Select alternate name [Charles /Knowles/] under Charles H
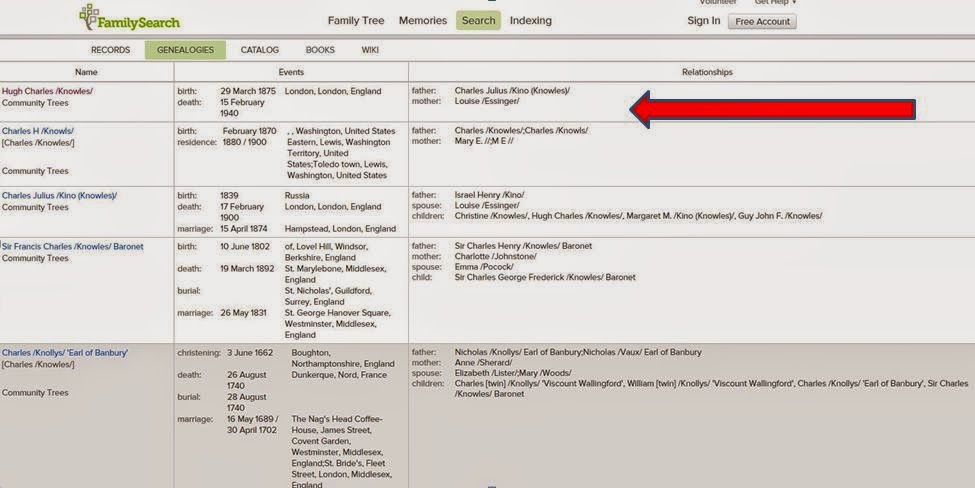 39,143
